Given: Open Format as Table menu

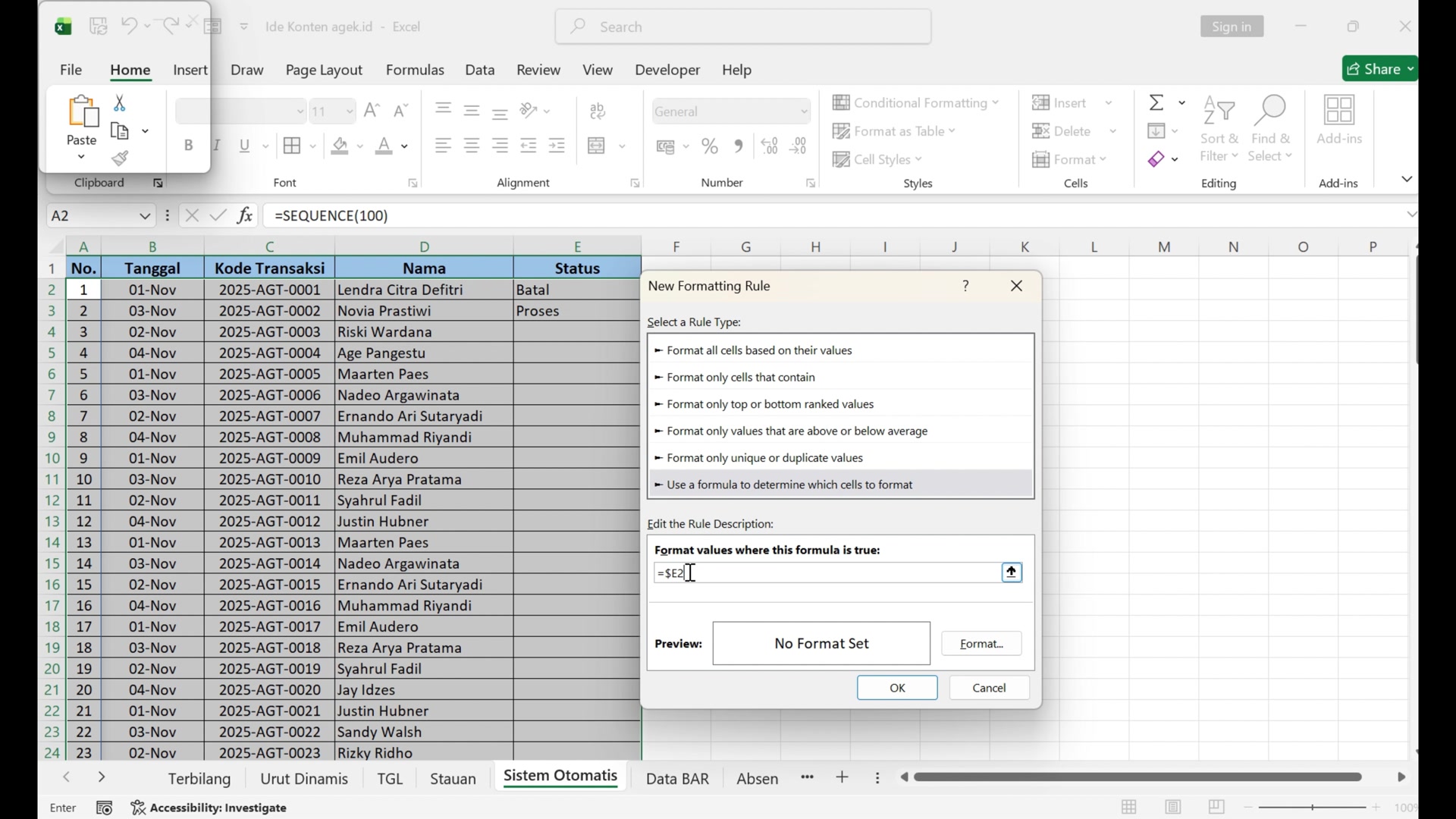Looking at the screenshot, I should point(894,131).
